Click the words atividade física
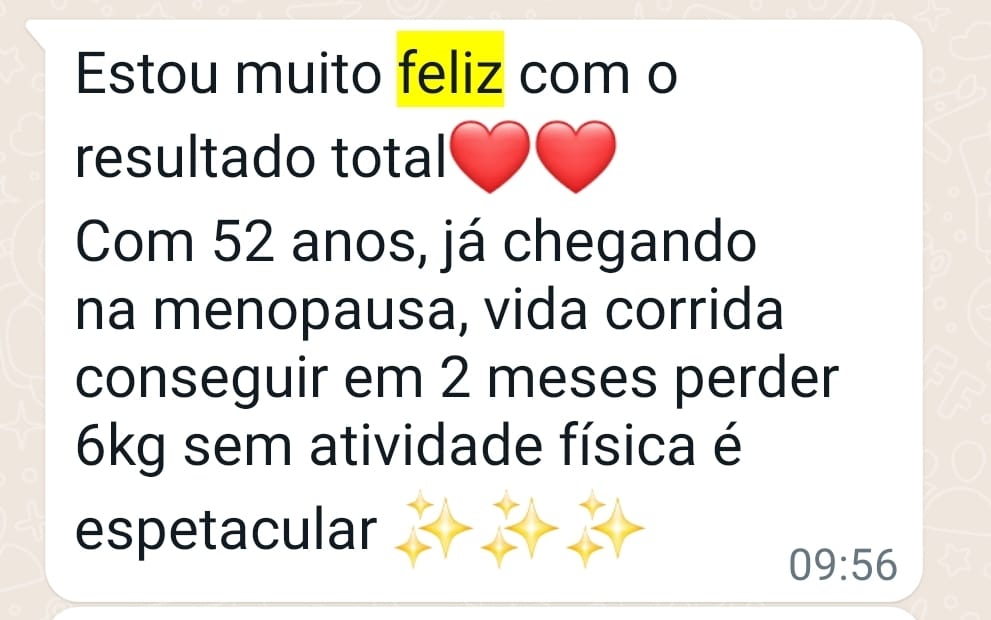Screen dimensions: 991x620 [x=502, y=446]
